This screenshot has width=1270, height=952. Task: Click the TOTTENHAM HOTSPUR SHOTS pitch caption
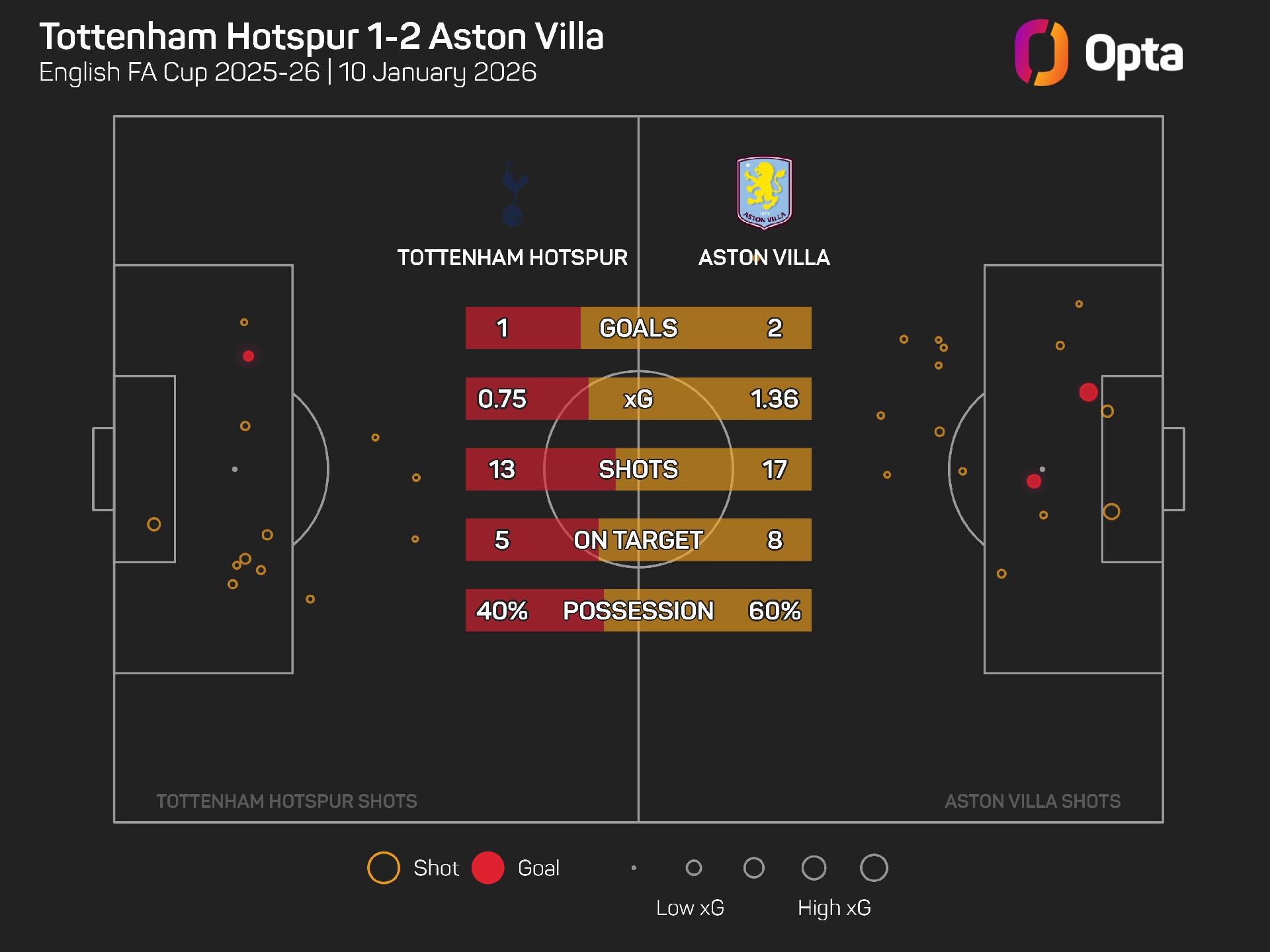pyautogui.click(x=286, y=801)
